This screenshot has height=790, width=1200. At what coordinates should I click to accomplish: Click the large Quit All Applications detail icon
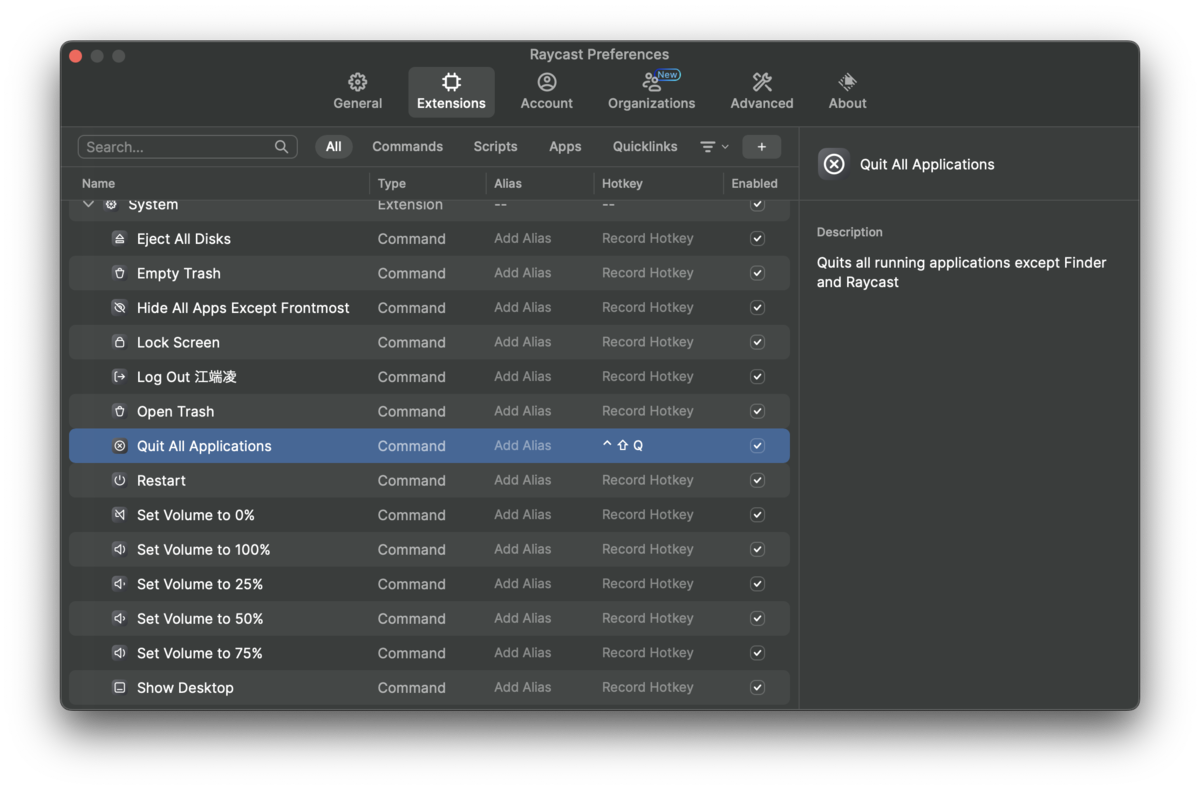coord(834,164)
